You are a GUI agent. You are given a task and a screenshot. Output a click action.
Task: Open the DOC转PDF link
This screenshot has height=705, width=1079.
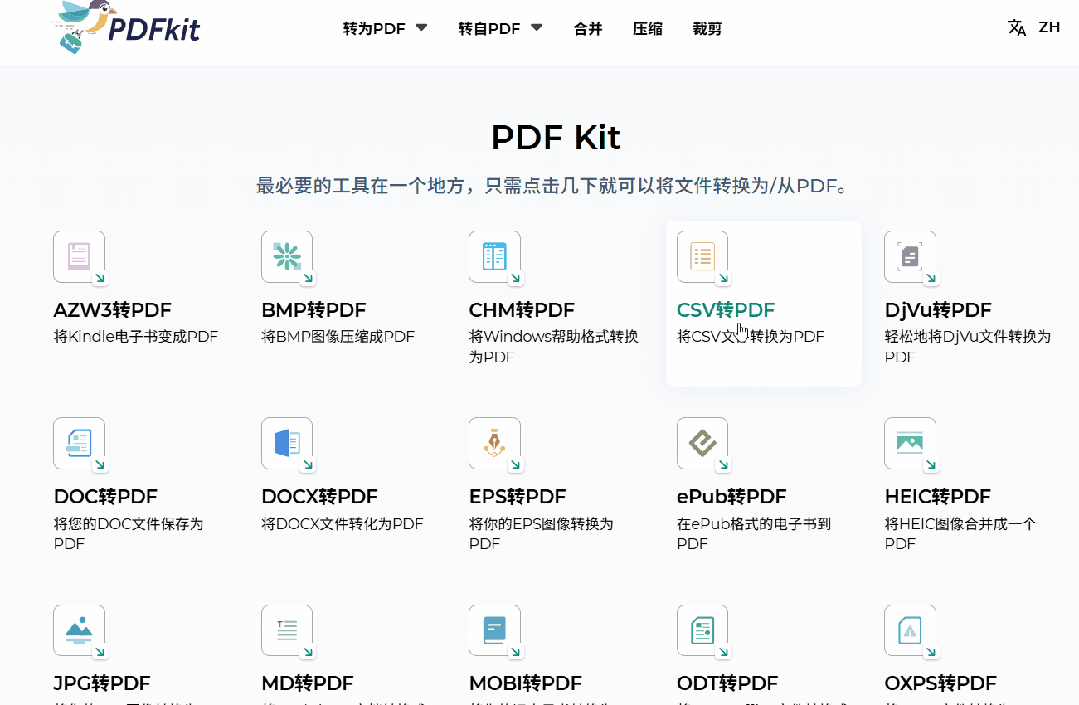pos(106,497)
